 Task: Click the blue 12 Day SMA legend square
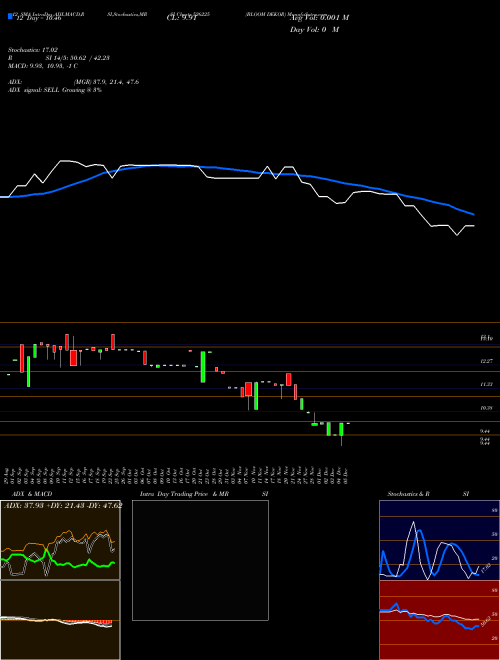click(x=10, y=16)
